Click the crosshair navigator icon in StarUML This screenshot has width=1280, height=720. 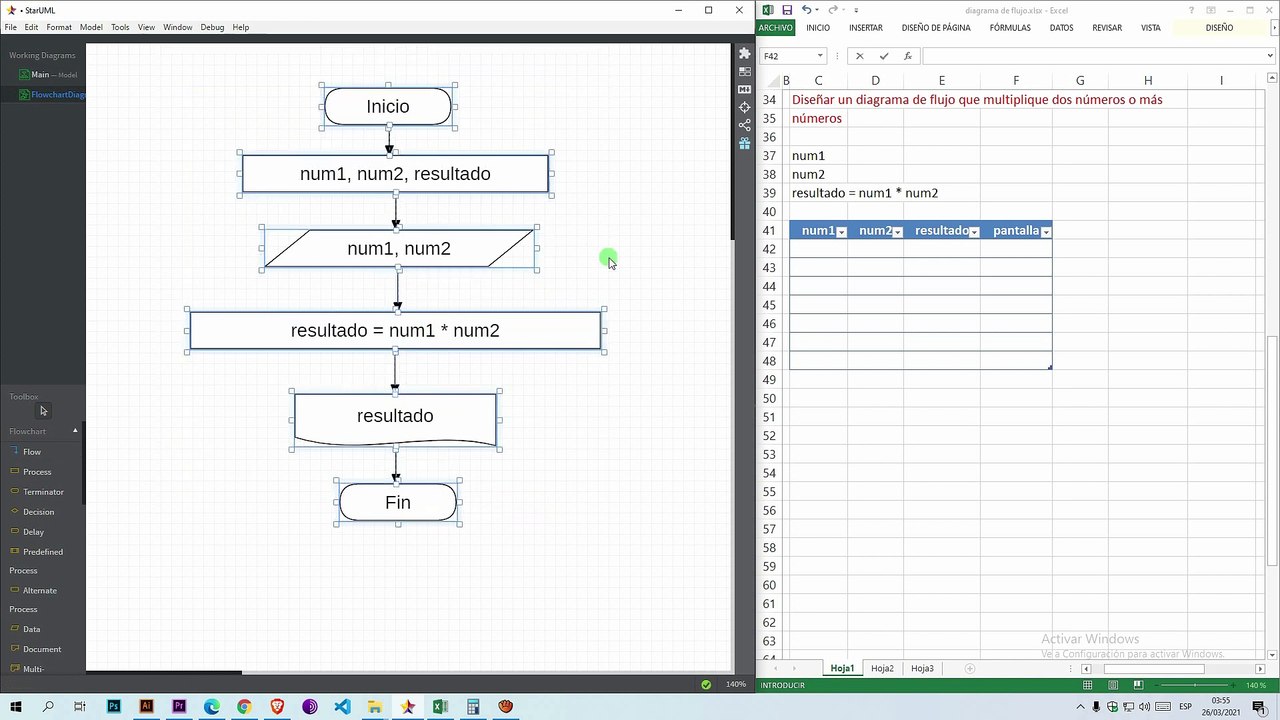[744, 107]
